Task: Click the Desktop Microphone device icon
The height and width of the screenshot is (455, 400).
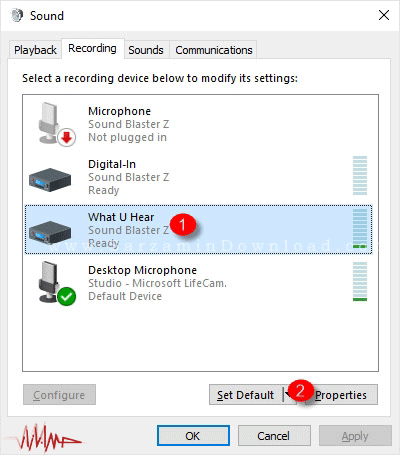Action: (x=56, y=283)
